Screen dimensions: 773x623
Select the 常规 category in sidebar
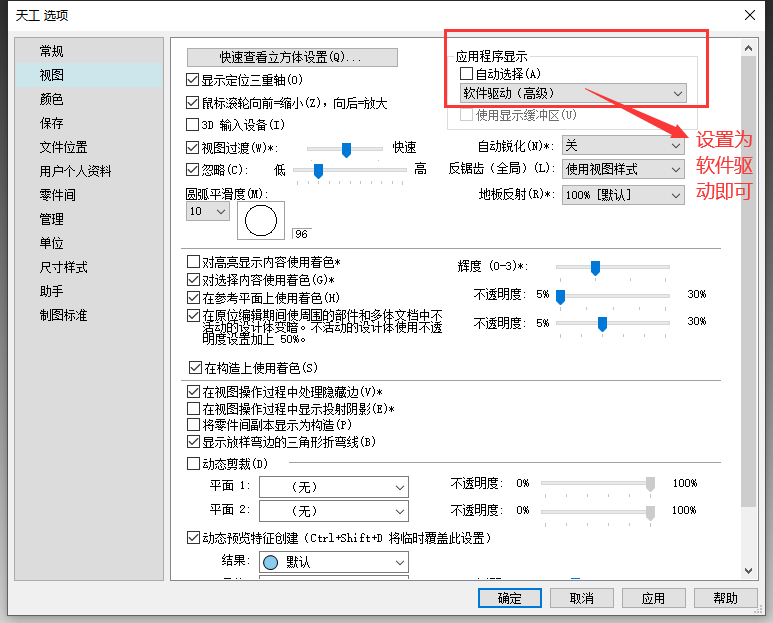52,51
